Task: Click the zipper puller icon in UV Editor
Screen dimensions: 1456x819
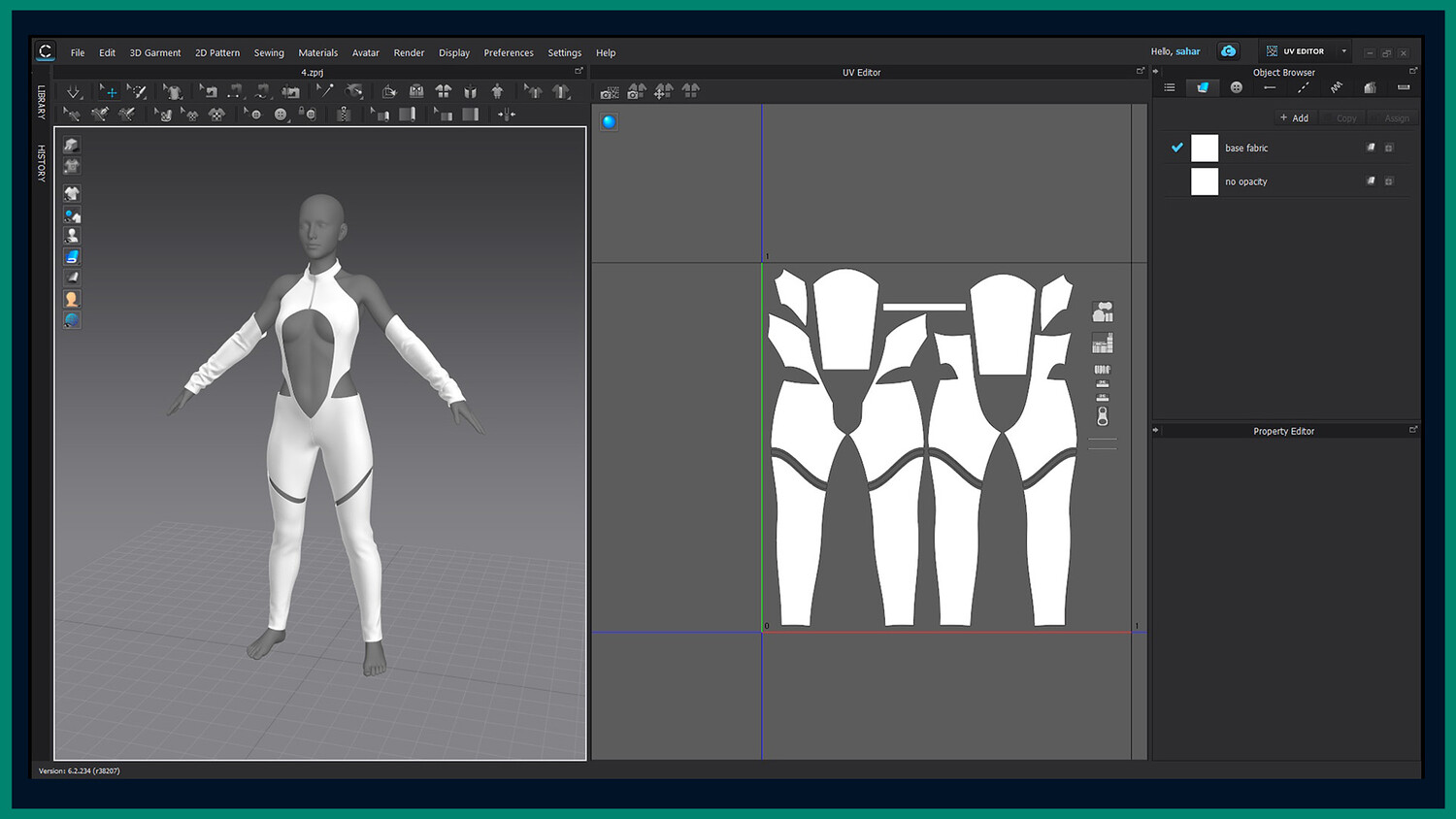Action: (x=1102, y=416)
